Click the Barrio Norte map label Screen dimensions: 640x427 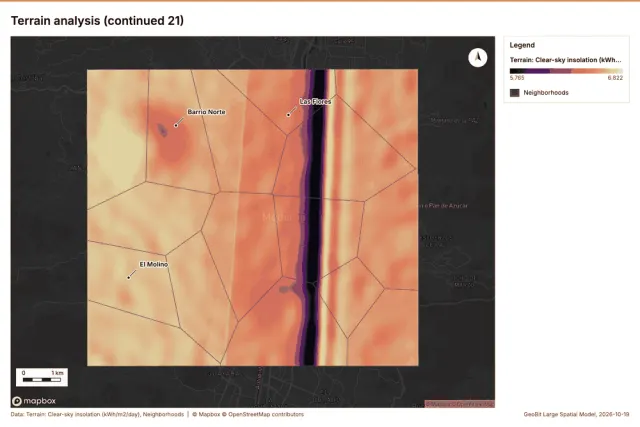206,112
